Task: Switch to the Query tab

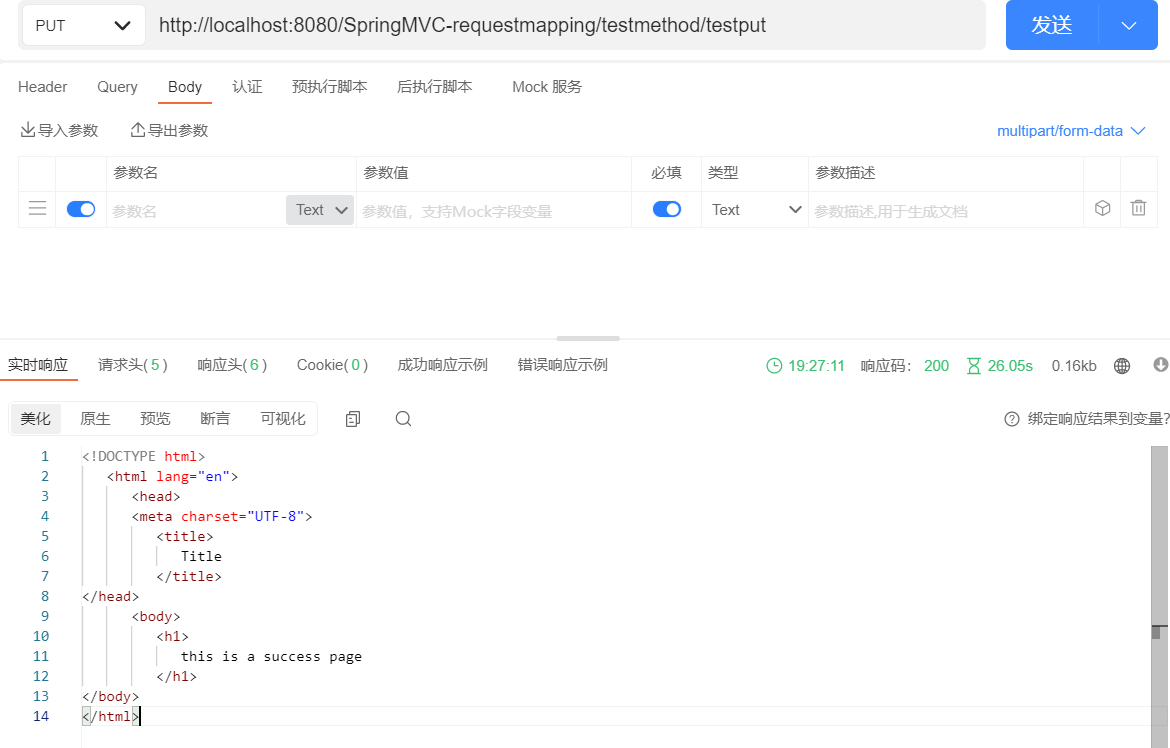Action: click(x=117, y=87)
